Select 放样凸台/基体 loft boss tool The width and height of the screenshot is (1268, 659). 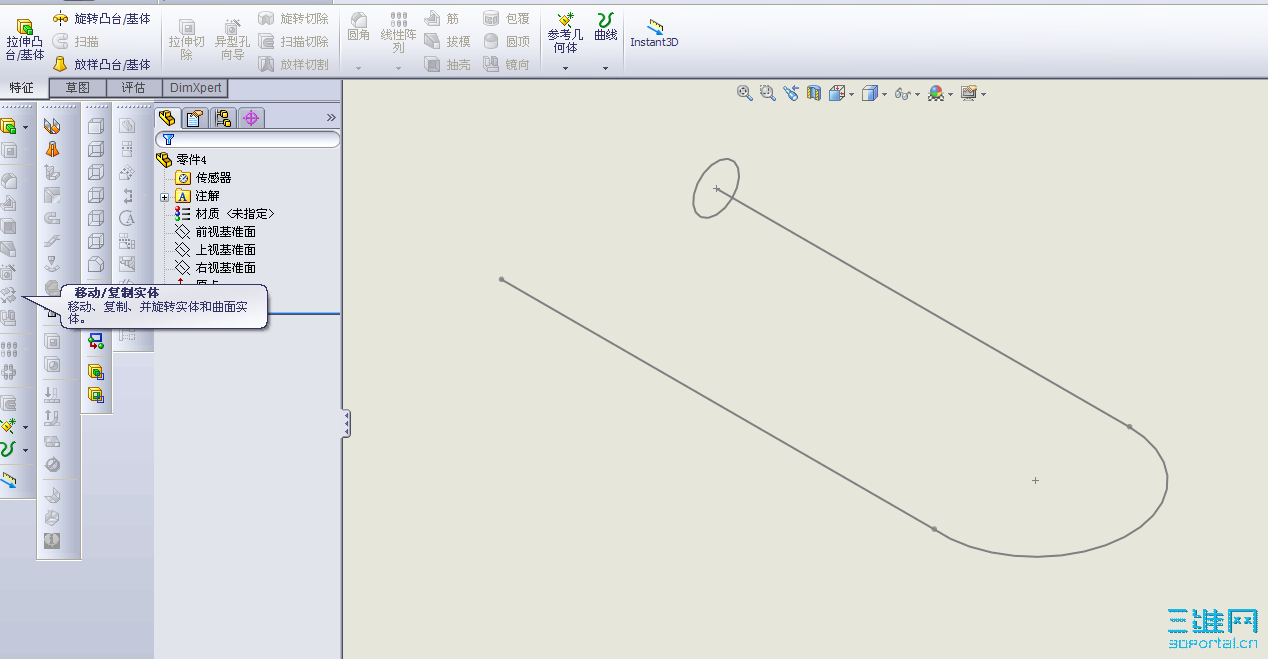click(x=102, y=64)
